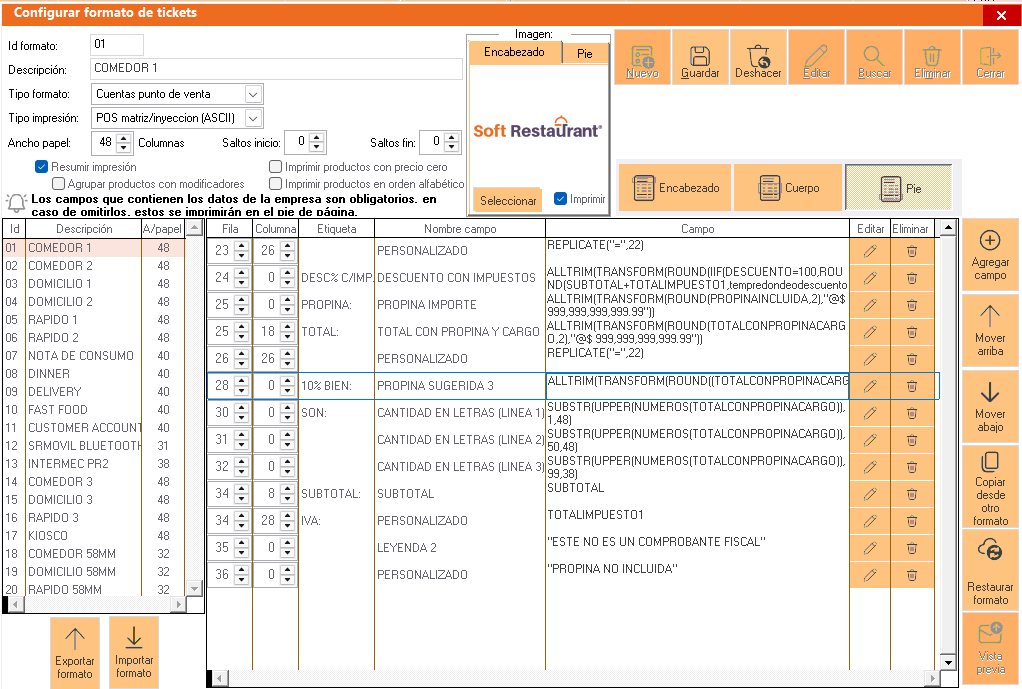Click the Id formato field
Viewport: 1022px width, 689px height.
coord(117,44)
